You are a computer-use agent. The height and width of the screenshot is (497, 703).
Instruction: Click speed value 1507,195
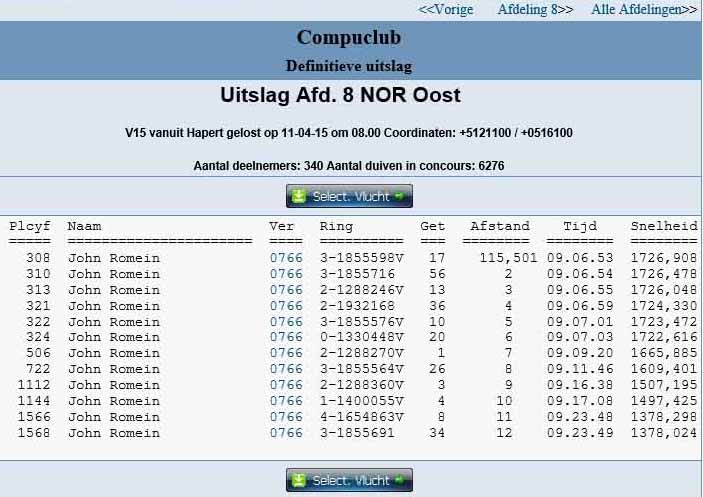[664, 385]
